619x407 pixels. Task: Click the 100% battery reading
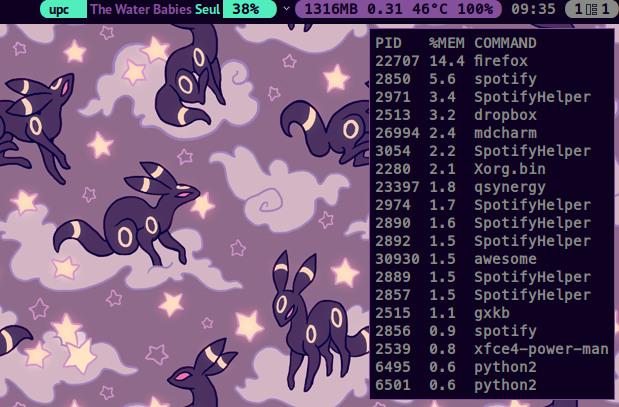[475, 9]
